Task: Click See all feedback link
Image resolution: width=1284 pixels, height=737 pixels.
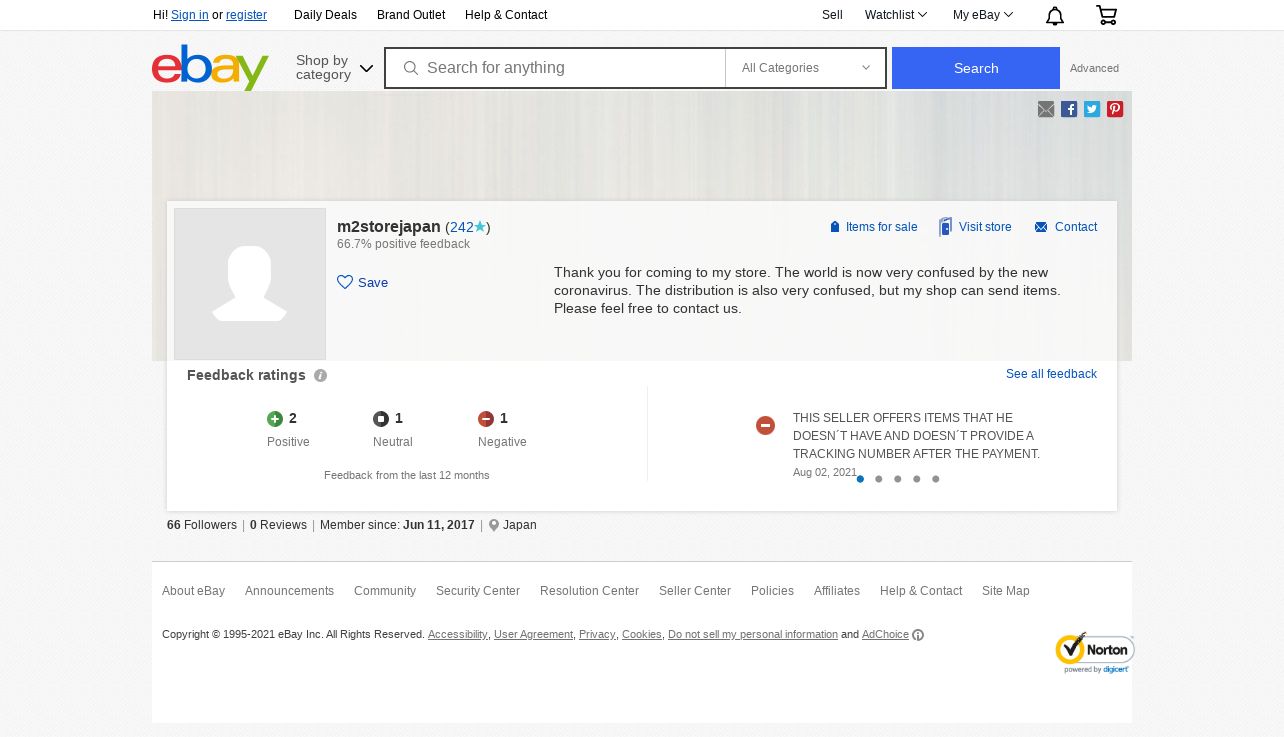Action: tap(1051, 374)
